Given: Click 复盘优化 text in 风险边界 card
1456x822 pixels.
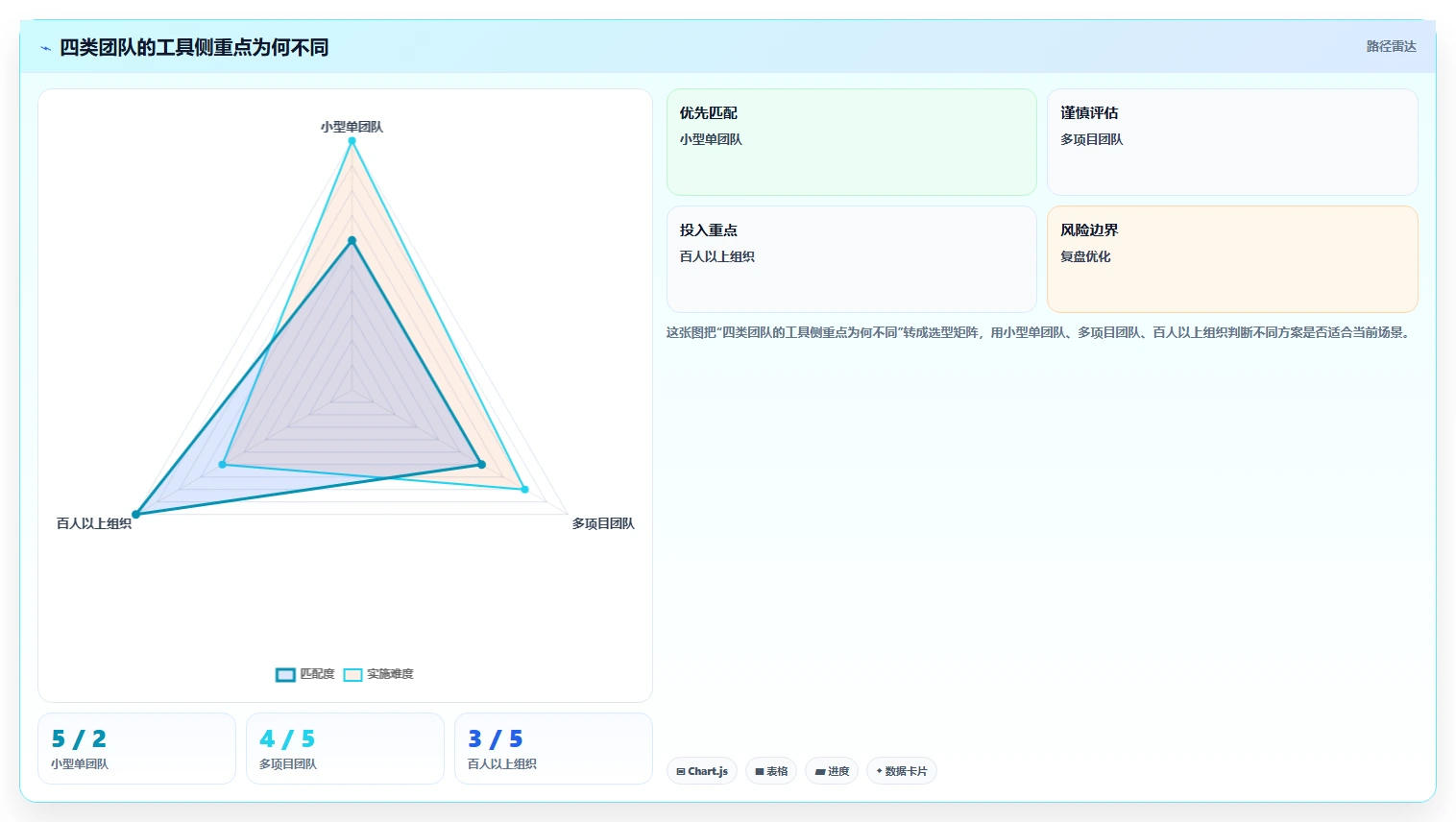Looking at the screenshot, I should (1085, 256).
